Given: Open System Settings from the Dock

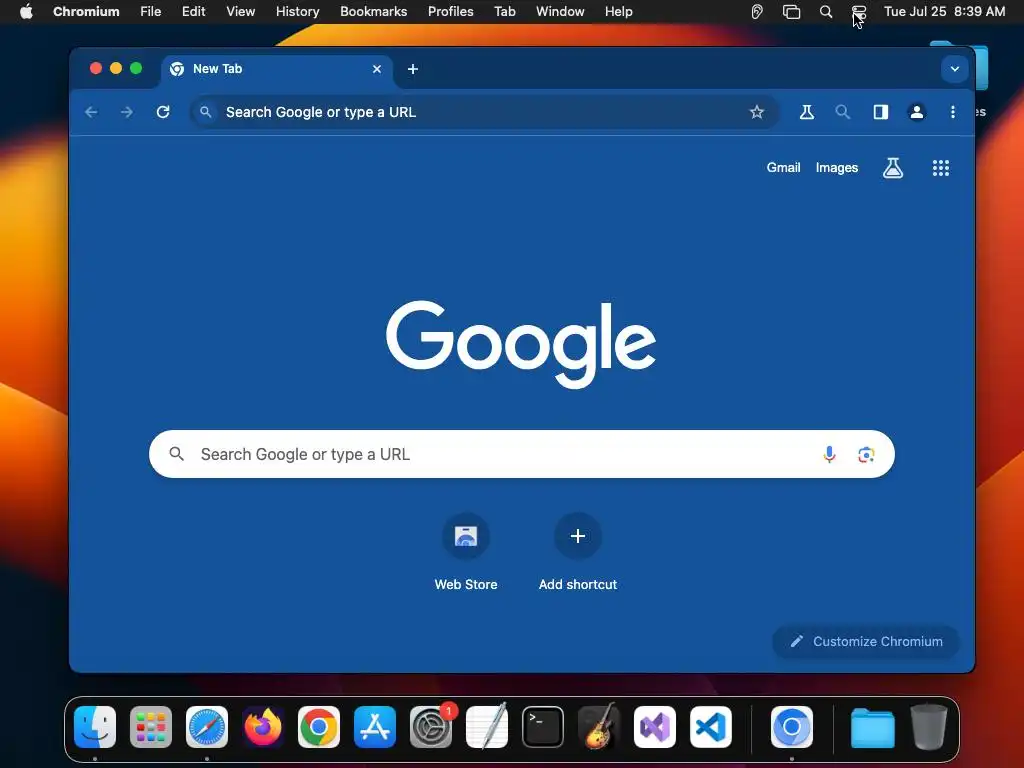Looking at the screenshot, I should point(431,727).
